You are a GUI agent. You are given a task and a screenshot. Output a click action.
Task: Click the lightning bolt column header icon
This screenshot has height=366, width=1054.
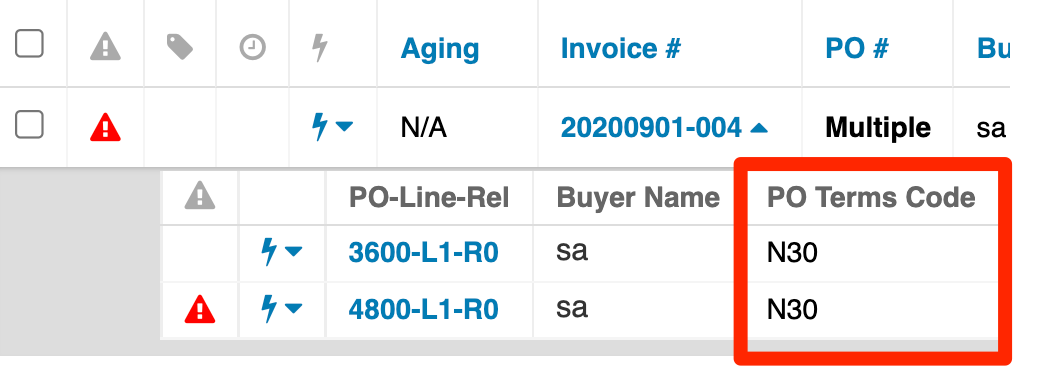pyautogui.click(x=320, y=48)
